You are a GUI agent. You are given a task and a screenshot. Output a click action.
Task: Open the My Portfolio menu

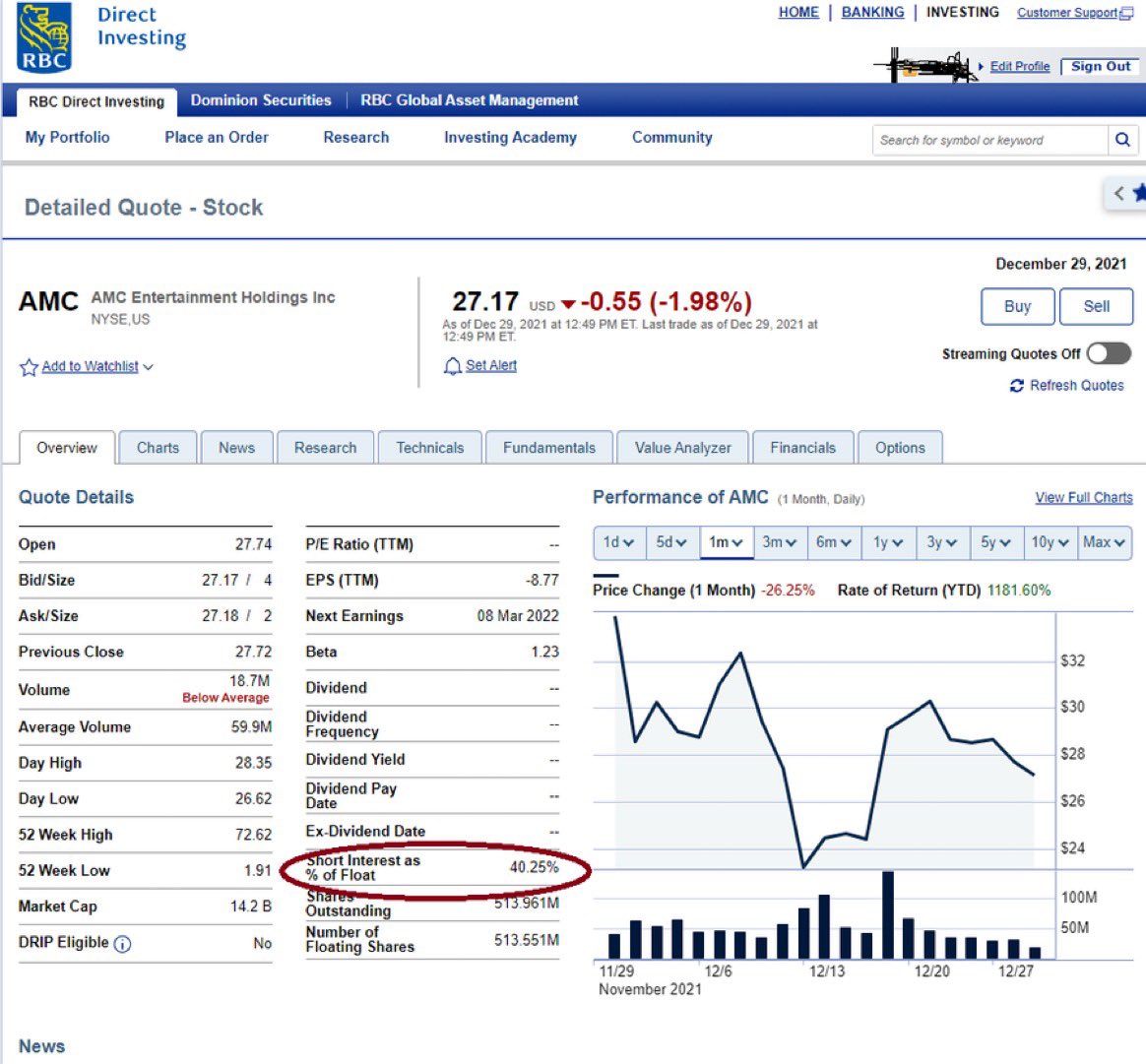[67, 138]
